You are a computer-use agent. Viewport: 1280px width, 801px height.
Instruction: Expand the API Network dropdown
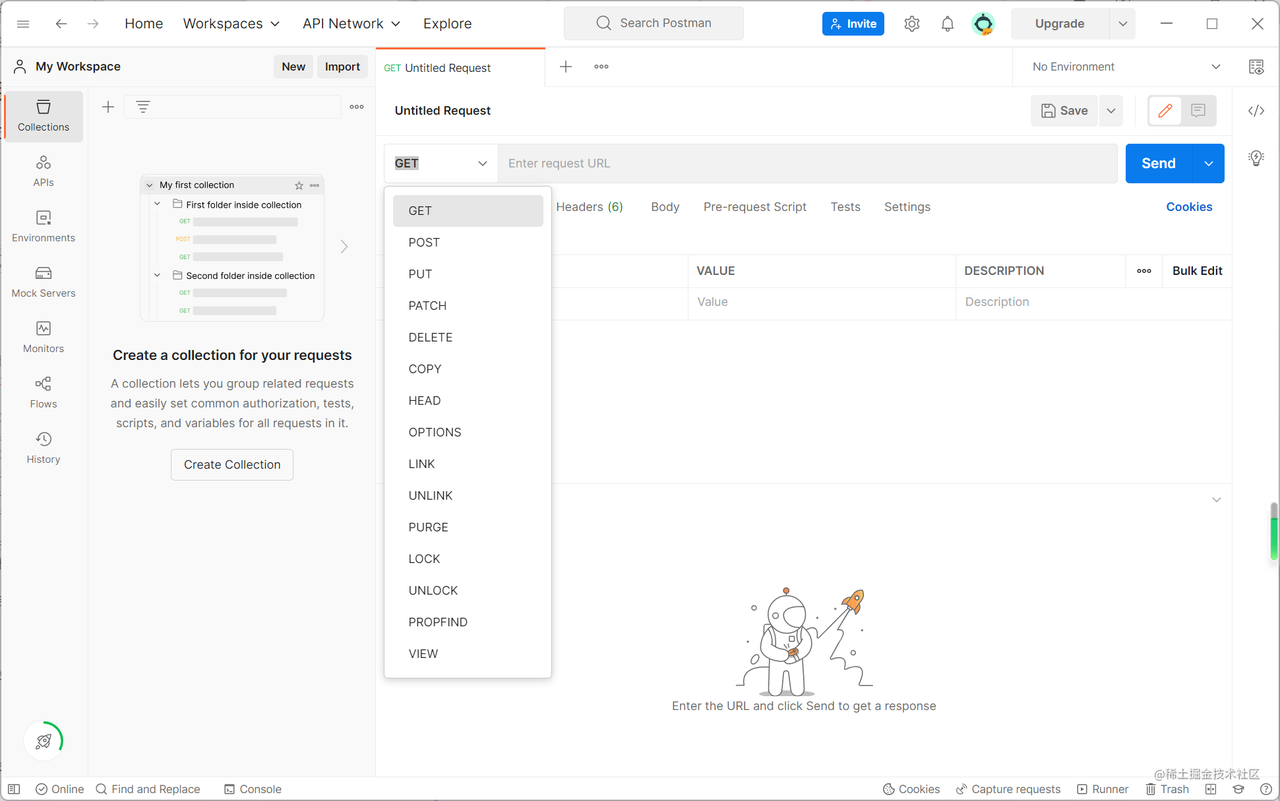[352, 24]
